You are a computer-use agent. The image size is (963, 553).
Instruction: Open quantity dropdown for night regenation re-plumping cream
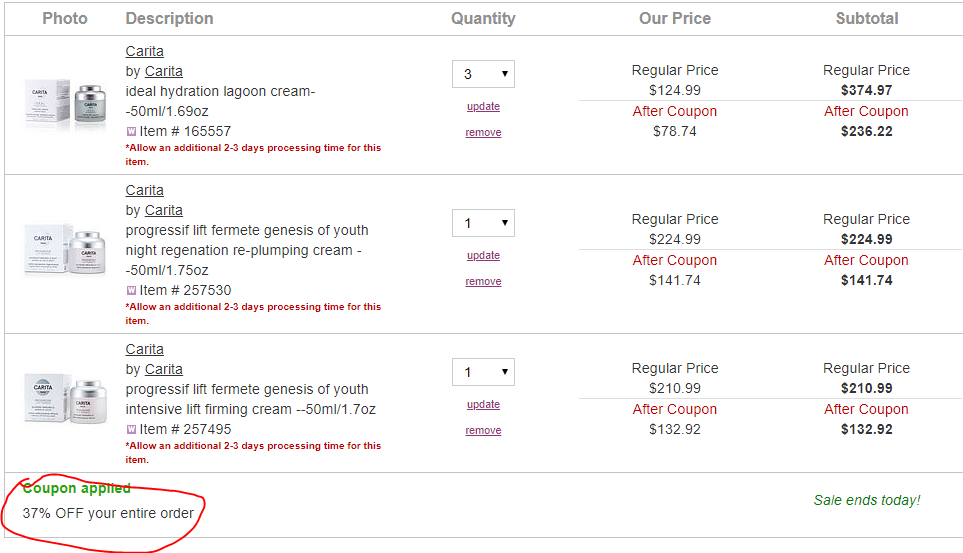[x=483, y=223]
